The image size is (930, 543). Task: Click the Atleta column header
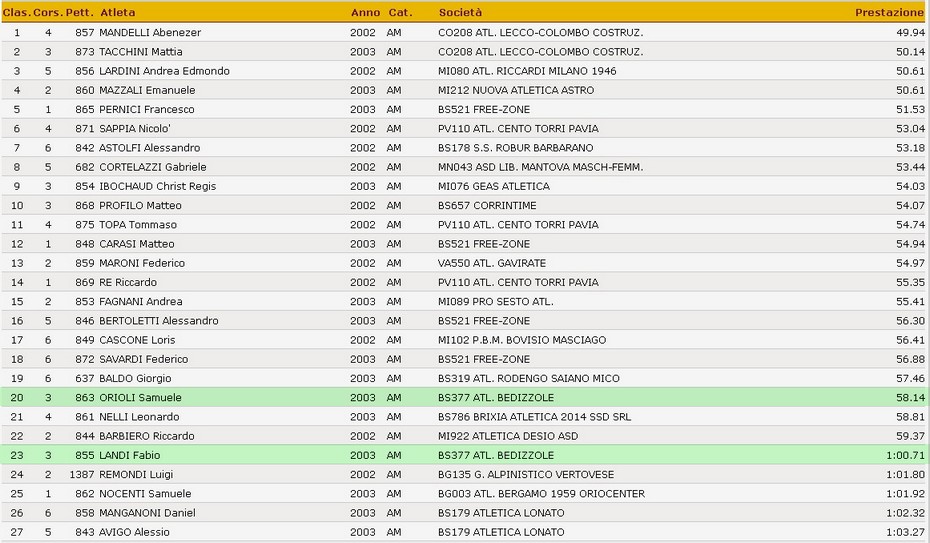(x=117, y=12)
